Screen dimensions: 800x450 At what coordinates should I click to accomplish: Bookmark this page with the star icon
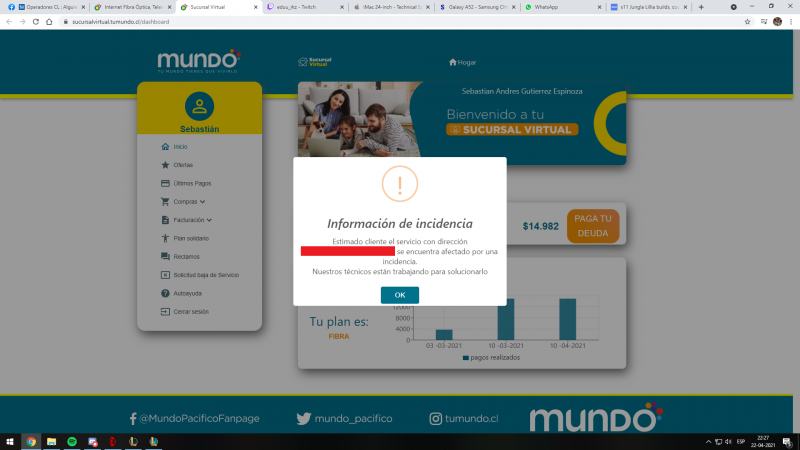pos(747,22)
